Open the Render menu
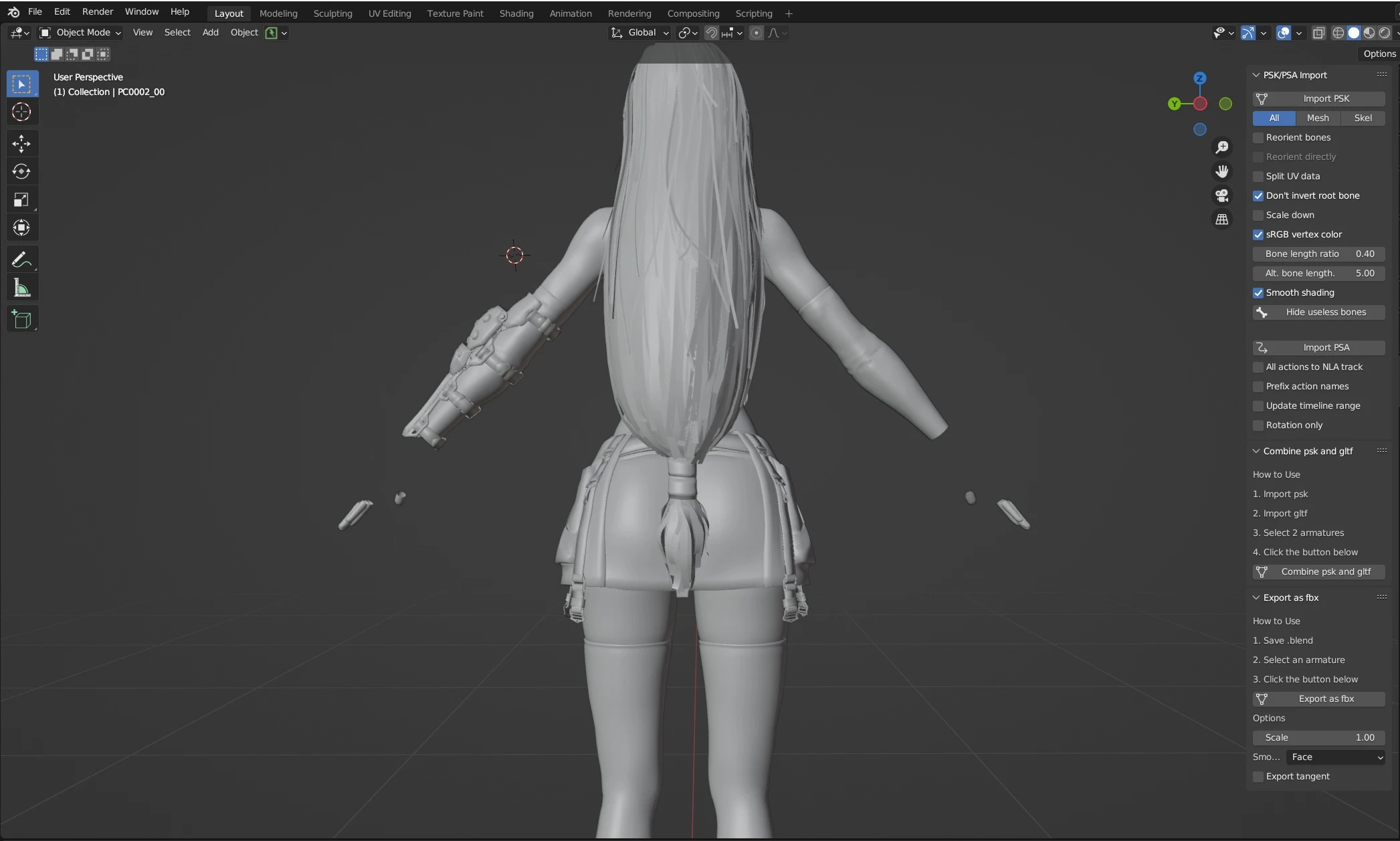 click(98, 12)
